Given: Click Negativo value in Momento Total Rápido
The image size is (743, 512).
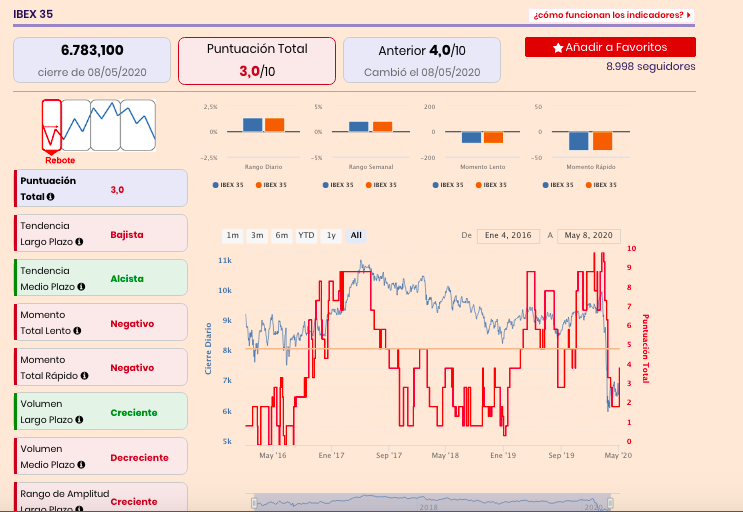Looking at the screenshot, I should [x=132, y=368].
